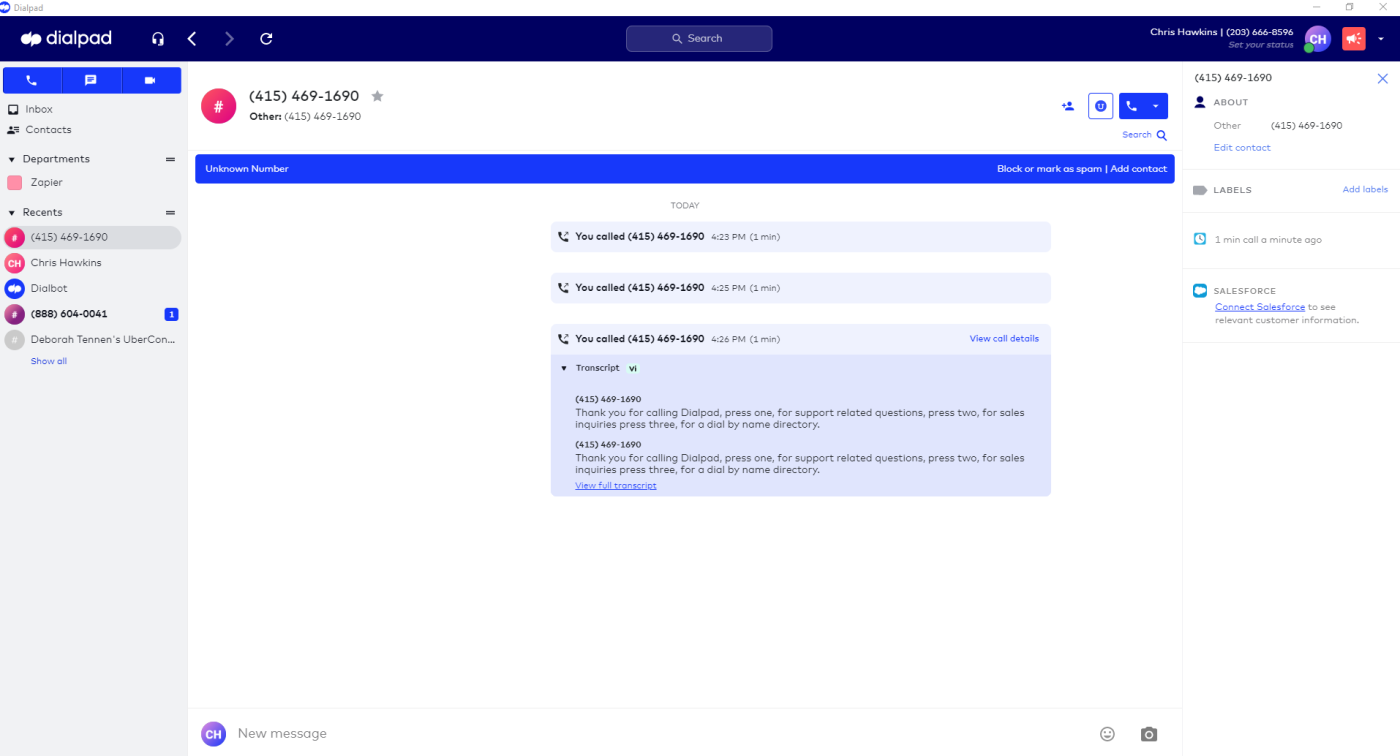The height and width of the screenshot is (756, 1400).
Task: Click 'Connect Salesforce' link
Action: tap(1260, 307)
